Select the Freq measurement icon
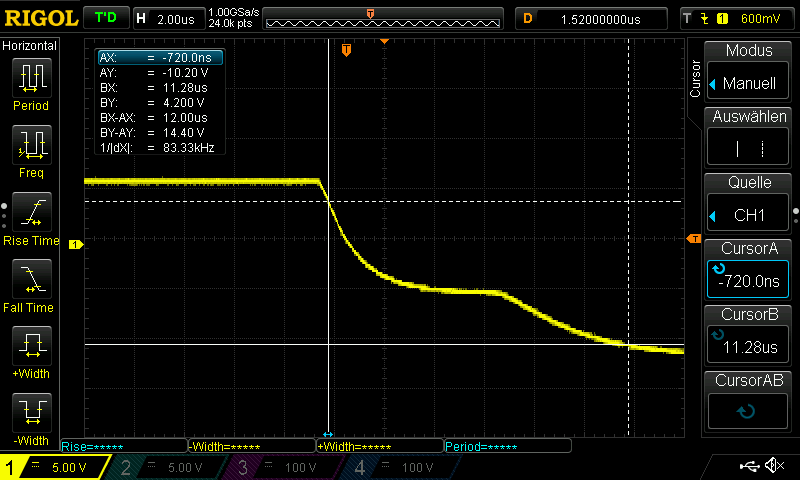This screenshot has height=480, width=800. click(x=30, y=151)
